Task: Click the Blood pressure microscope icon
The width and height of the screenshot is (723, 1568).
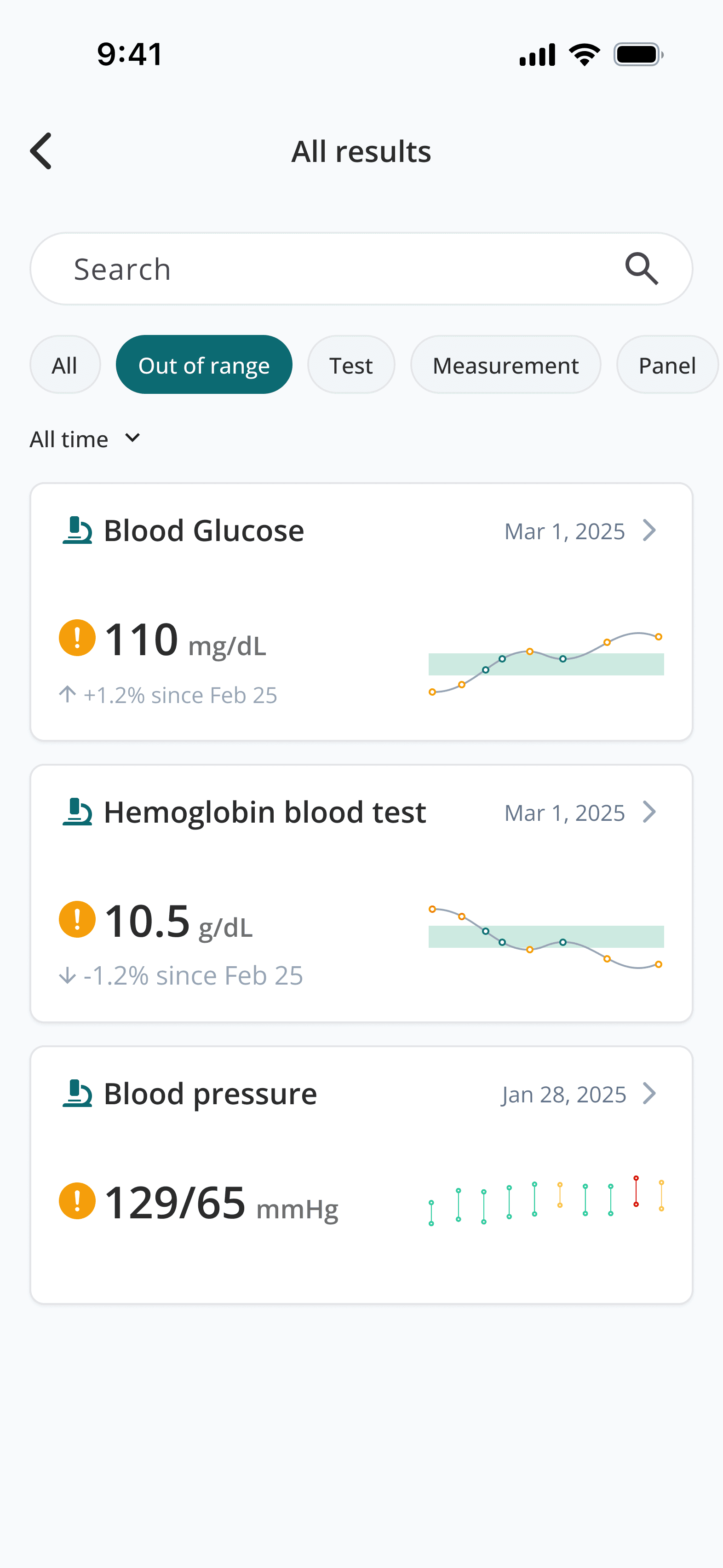Action: (x=77, y=1093)
